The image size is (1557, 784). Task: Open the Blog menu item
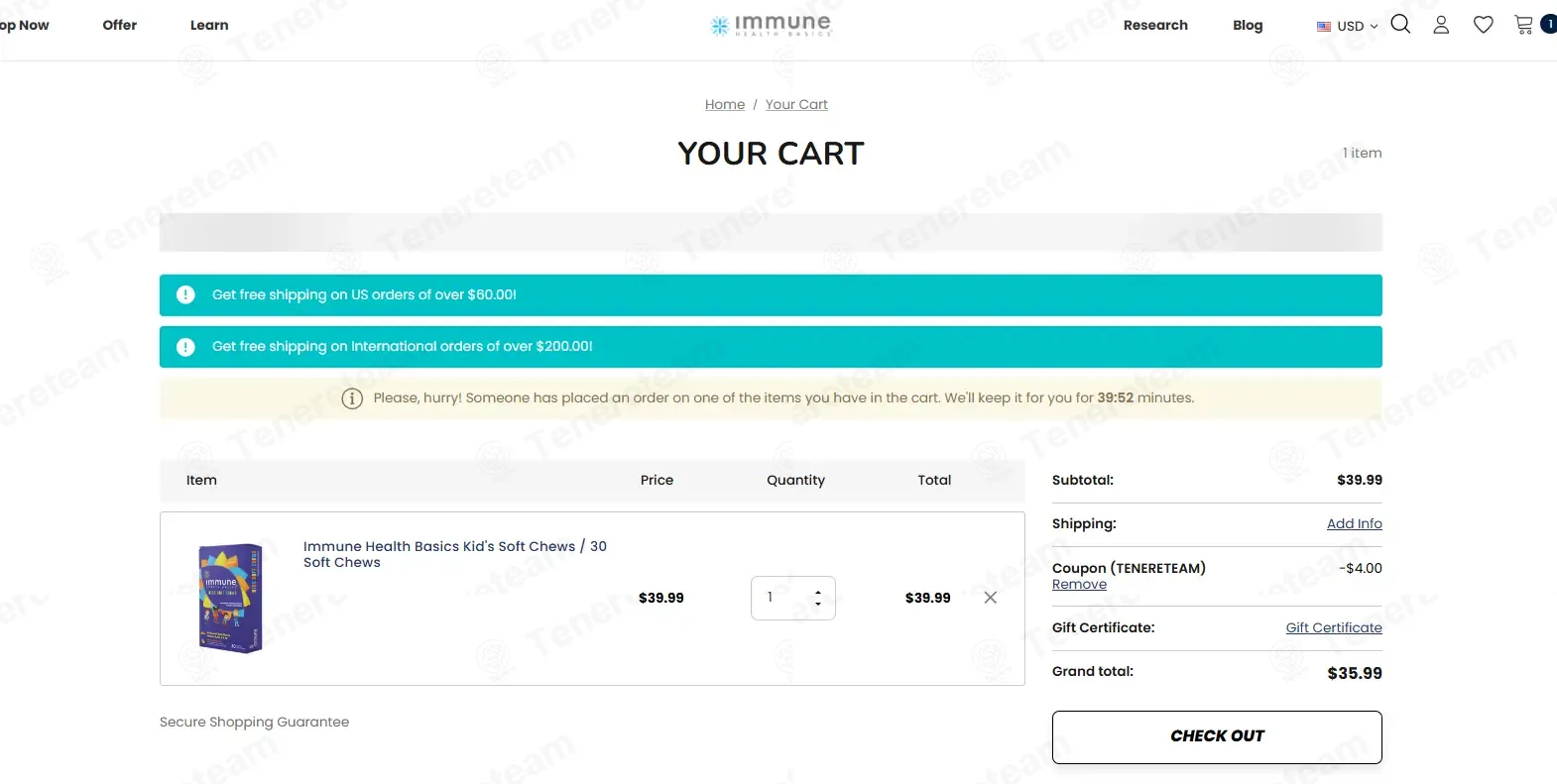[x=1248, y=25]
